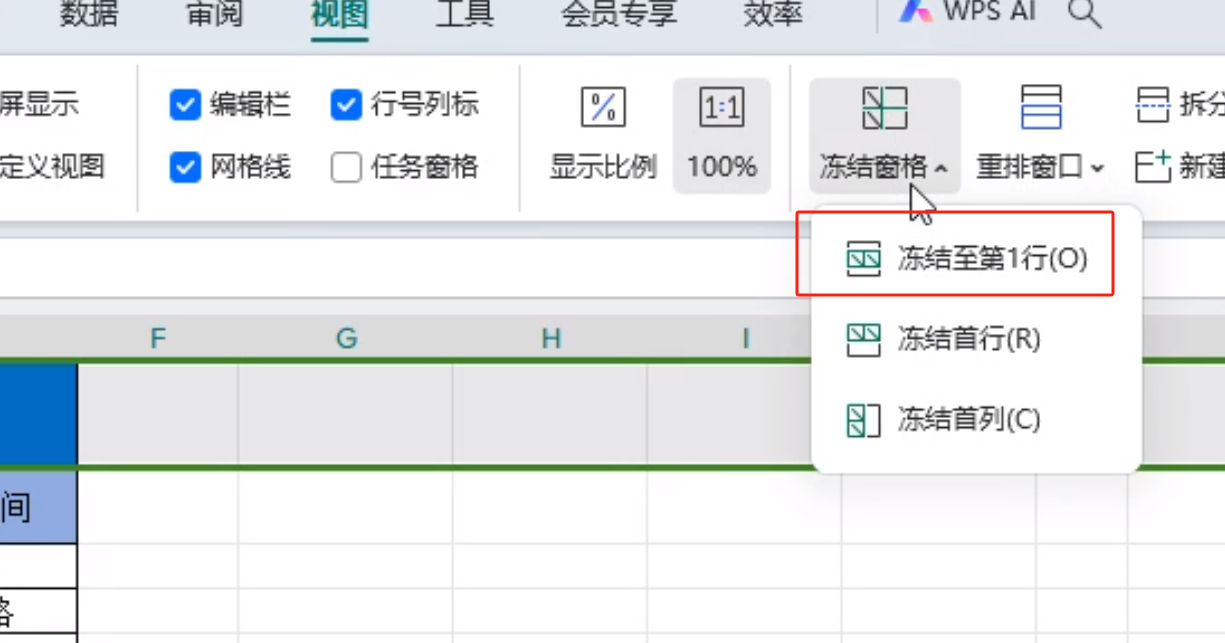The image size is (1225, 643).
Task: Open the 效率 tab
Action: point(774,14)
